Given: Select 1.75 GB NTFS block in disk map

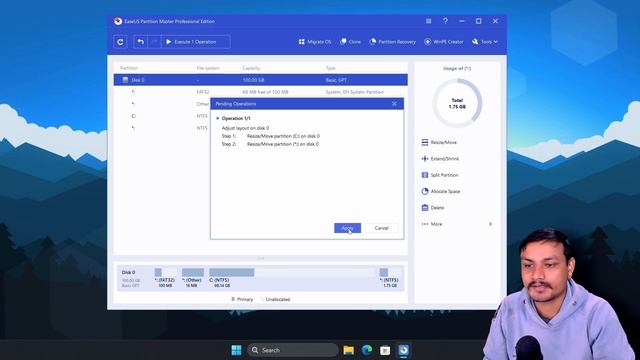Looking at the screenshot, I should pyautogui.click(x=389, y=278).
